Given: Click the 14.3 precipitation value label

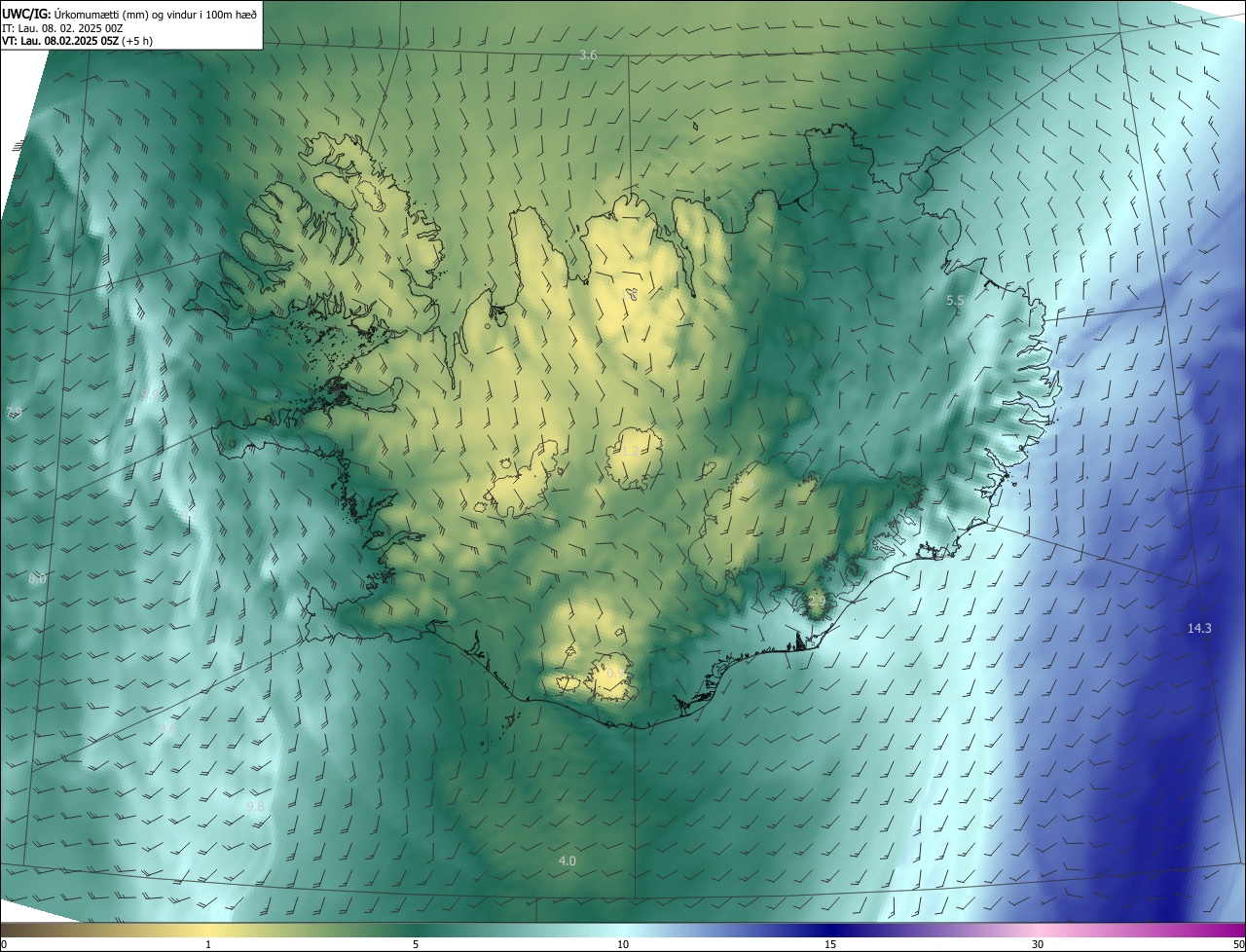Looking at the screenshot, I should click(x=1199, y=629).
